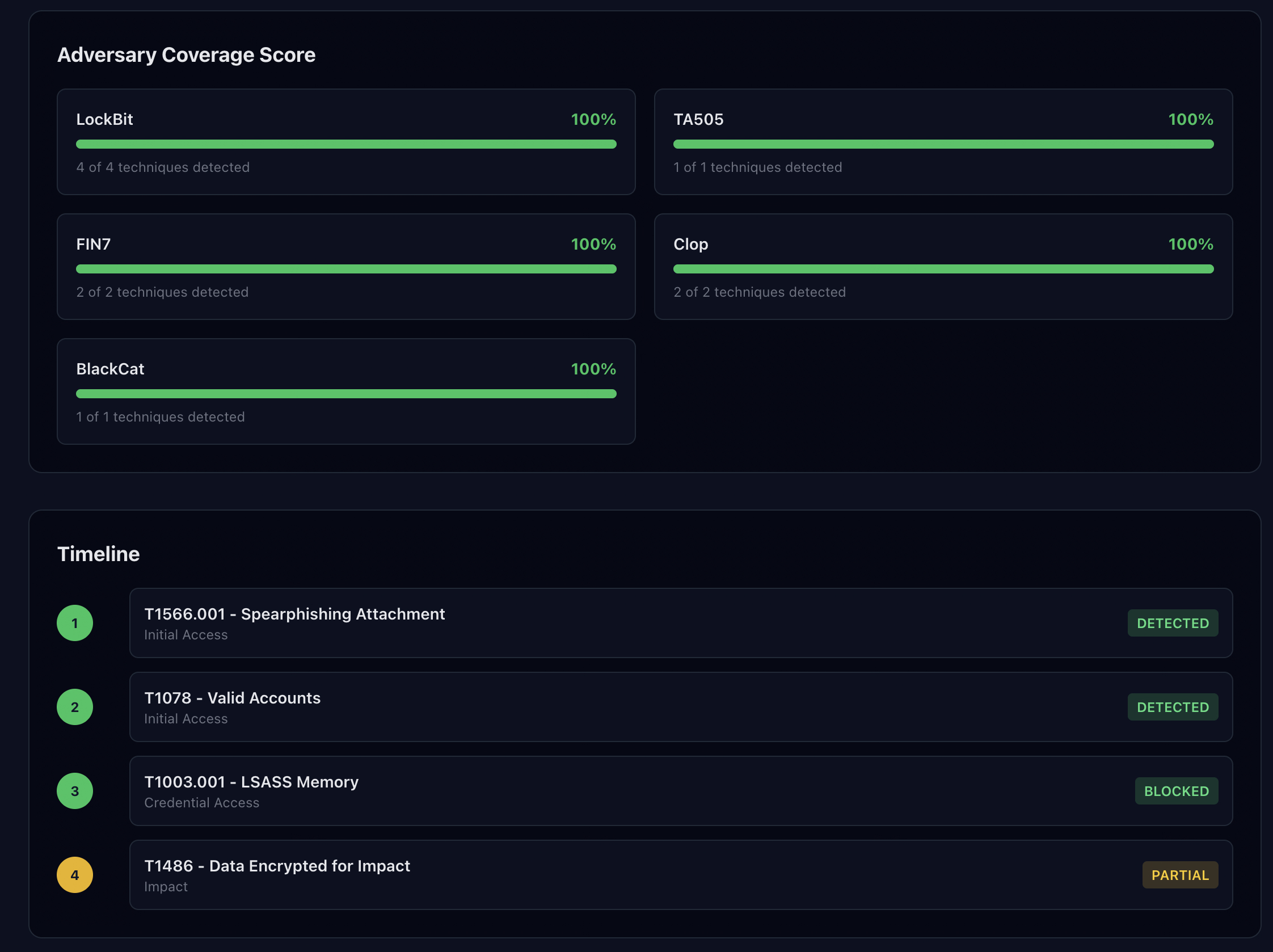Open the Clop adversary details
This screenshot has width=1273, height=952.
943,267
